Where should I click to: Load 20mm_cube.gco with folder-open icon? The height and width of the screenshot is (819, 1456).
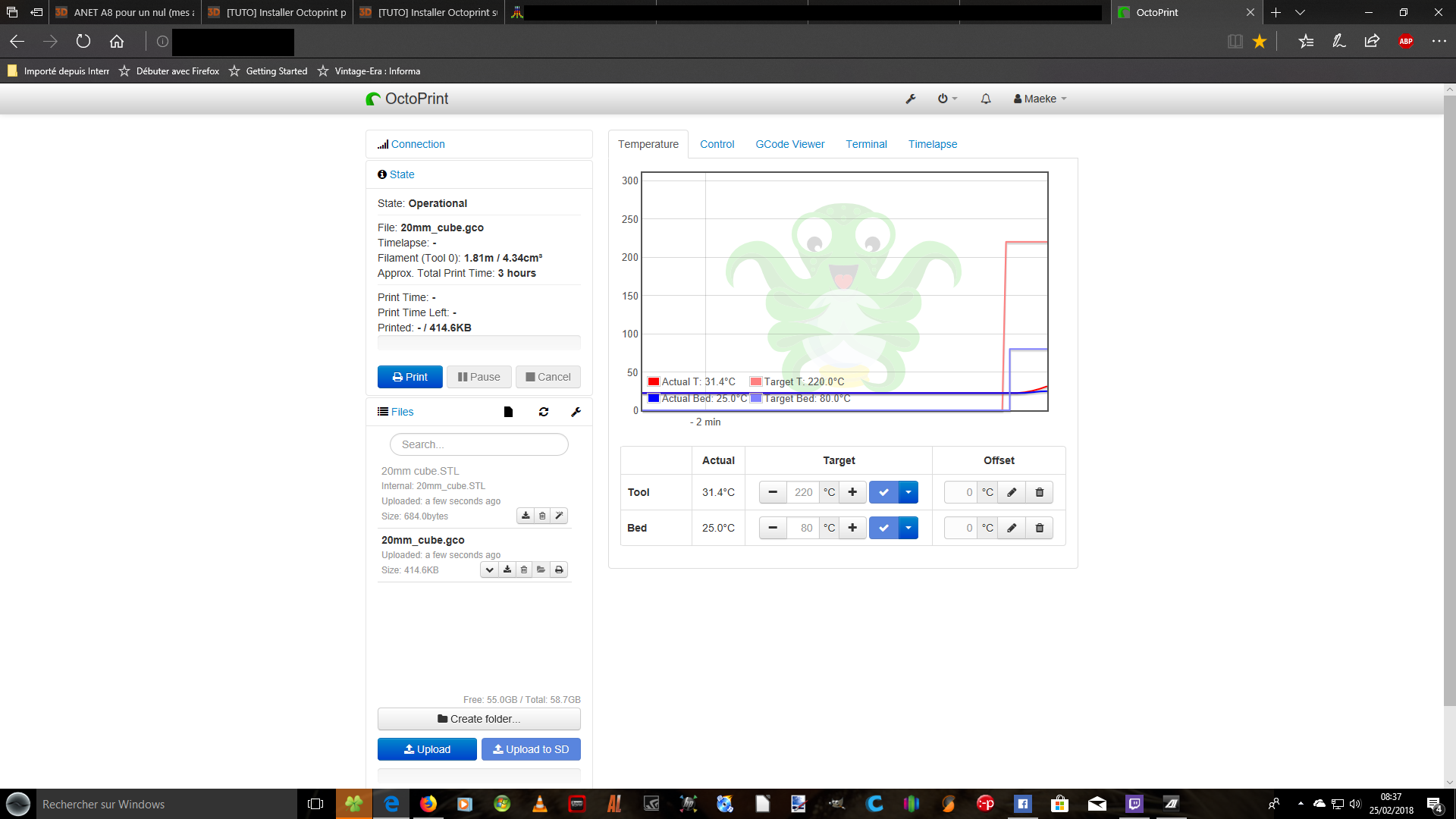(541, 570)
